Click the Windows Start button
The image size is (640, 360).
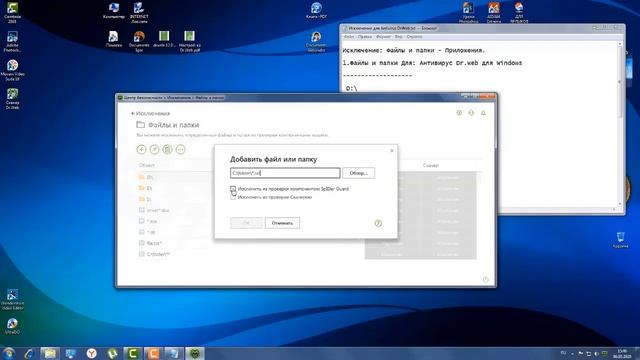pos(8,353)
